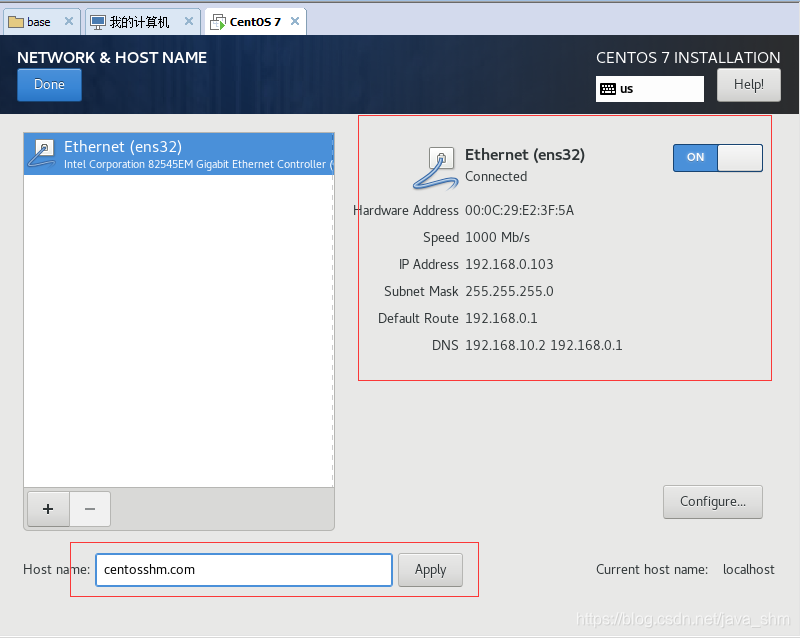Viewport: 800px width, 638px height.
Task: Click the IP address value 192.168.0.103
Action: coord(509,264)
